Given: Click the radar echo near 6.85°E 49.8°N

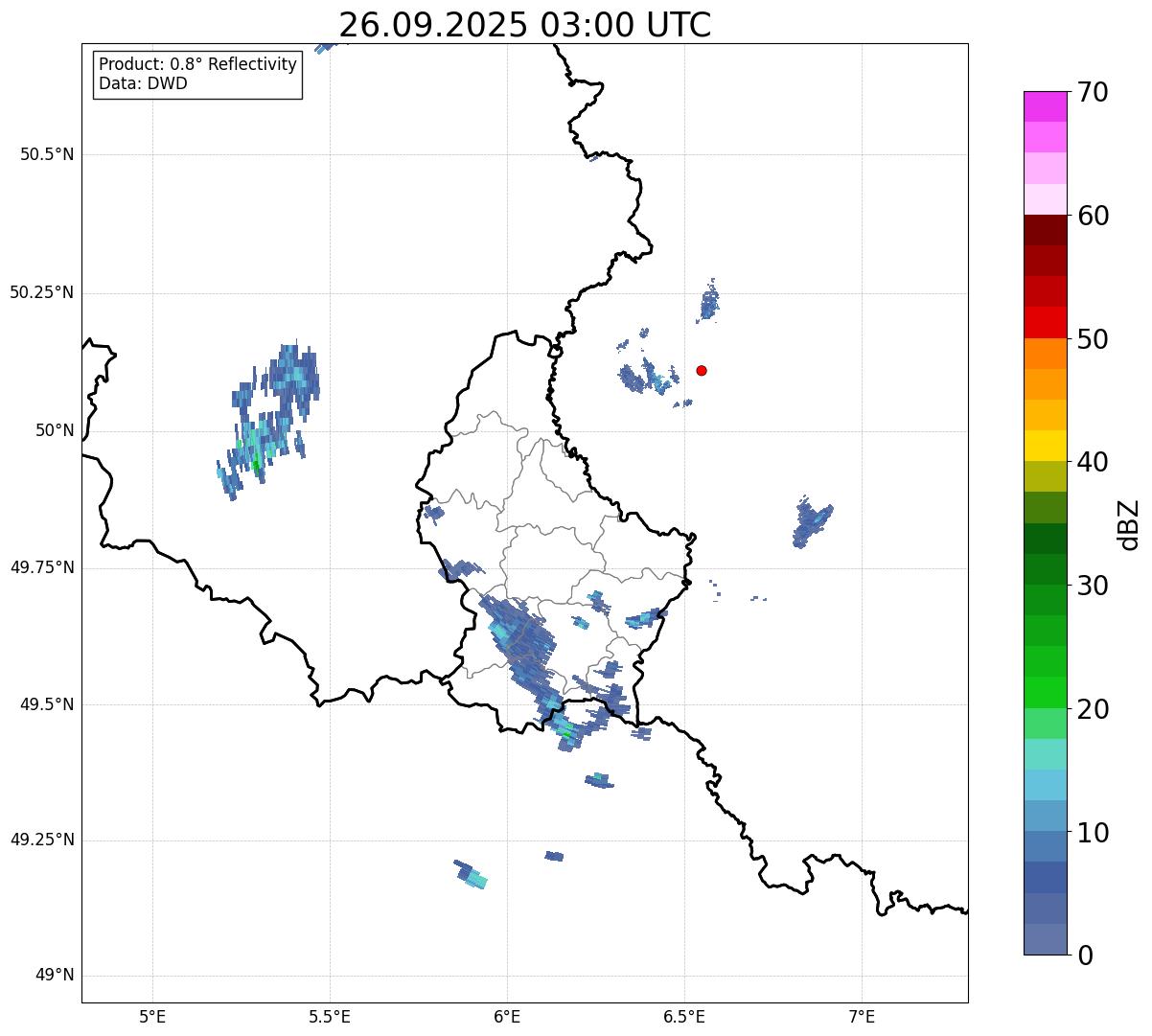Looking at the screenshot, I should click(x=812, y=522).
